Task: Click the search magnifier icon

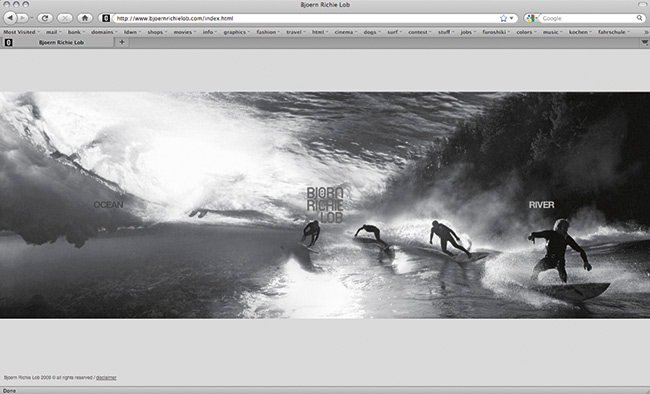Action: click(x=640, y=18)
